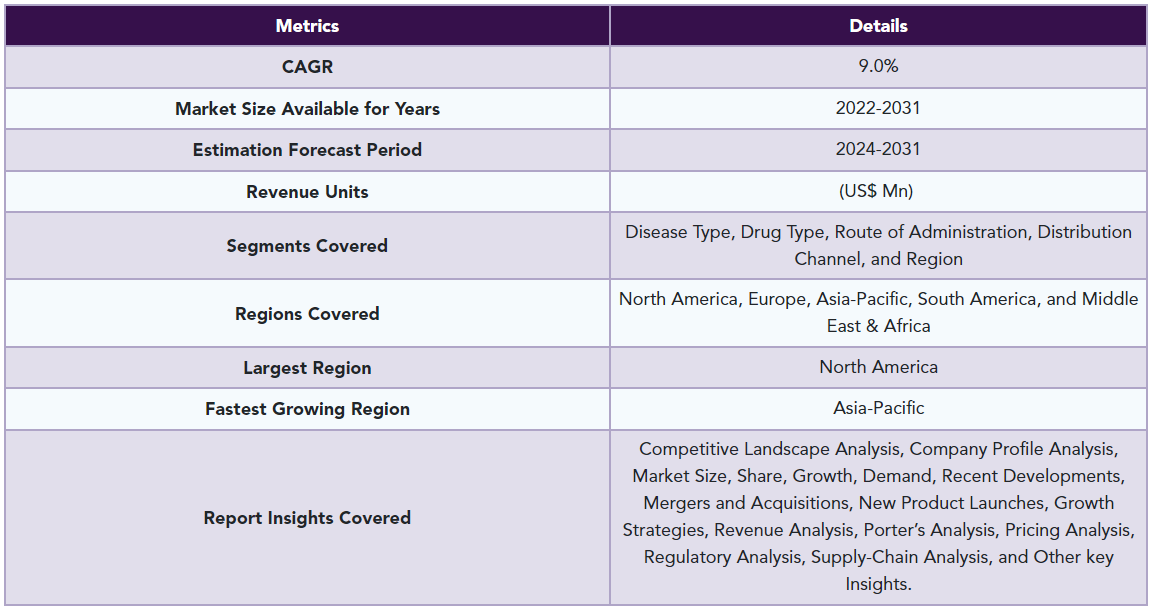Click the Details column header
Screen dimensions: 1155x610
[x=878, y=26]
